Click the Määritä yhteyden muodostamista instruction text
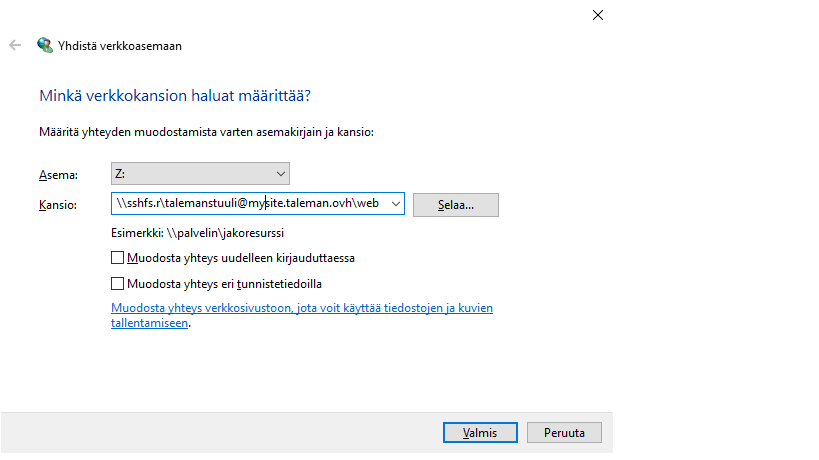 (x=206, y=132)
